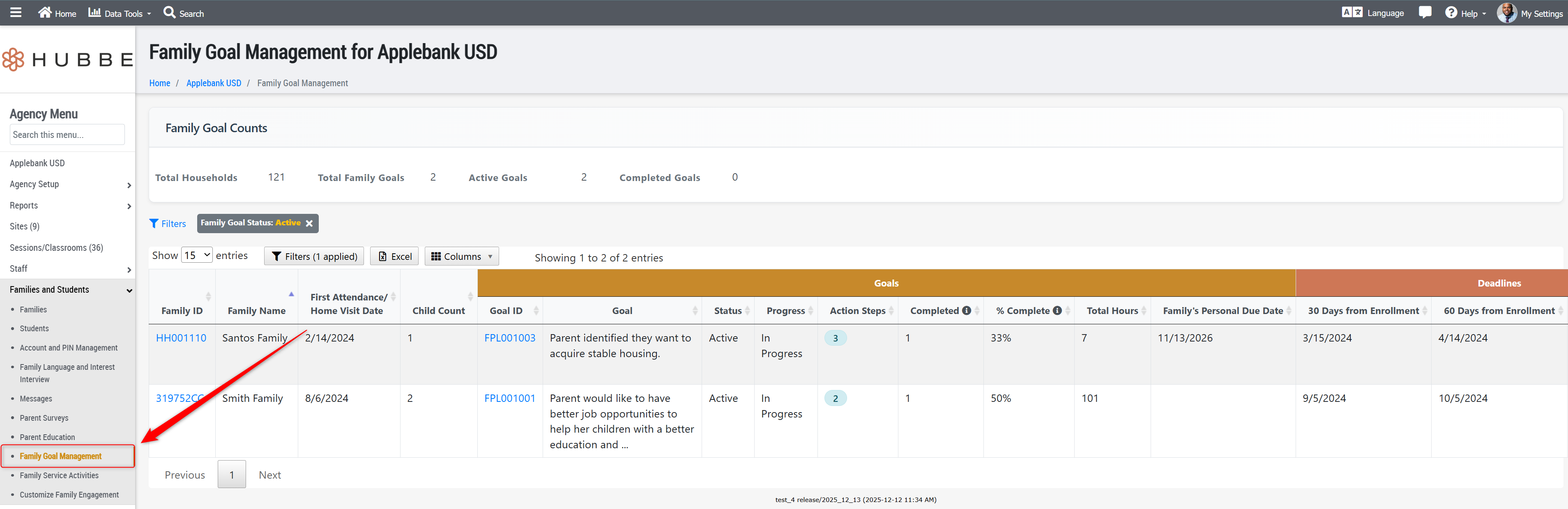Click the Completed column info icon

[966, 311]
